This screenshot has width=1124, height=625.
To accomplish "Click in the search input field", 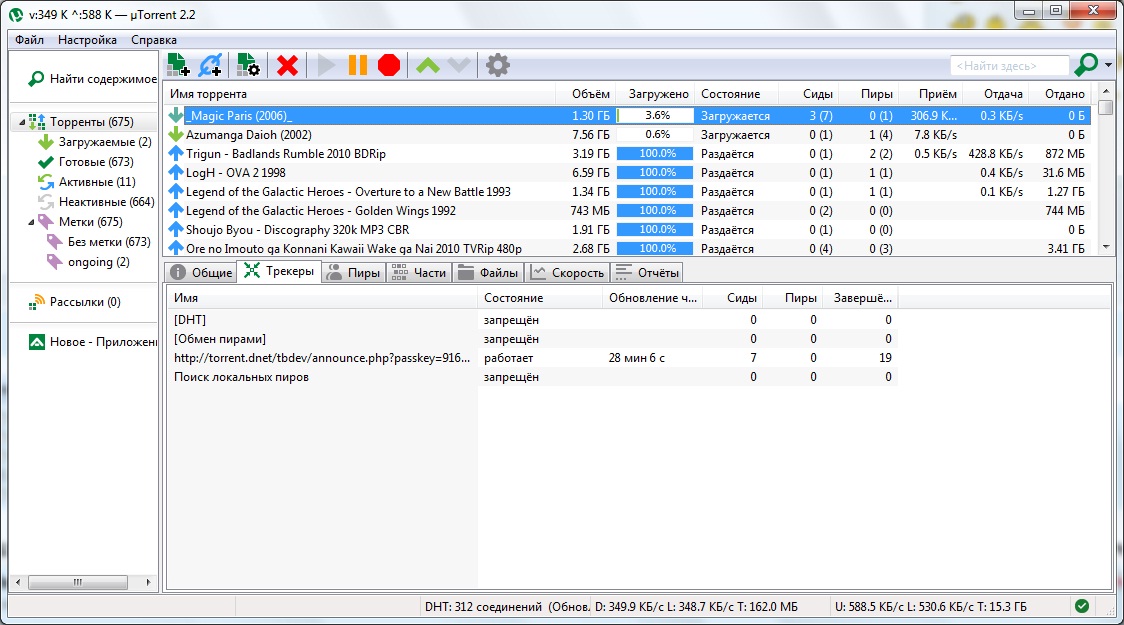I will tap(1008, 66).
